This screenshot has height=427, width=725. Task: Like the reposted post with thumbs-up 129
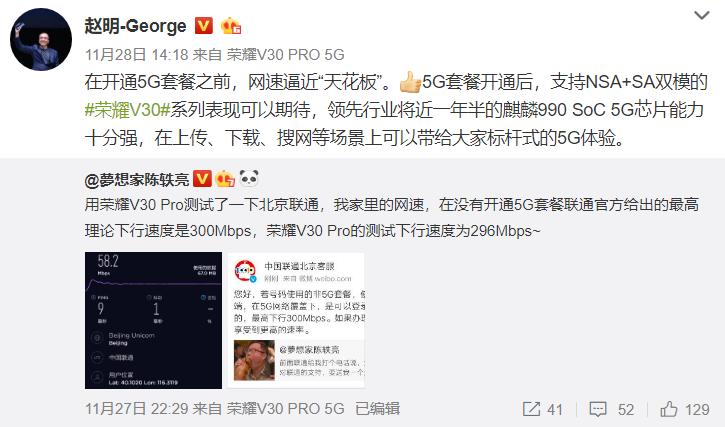[x=669, y=409]
